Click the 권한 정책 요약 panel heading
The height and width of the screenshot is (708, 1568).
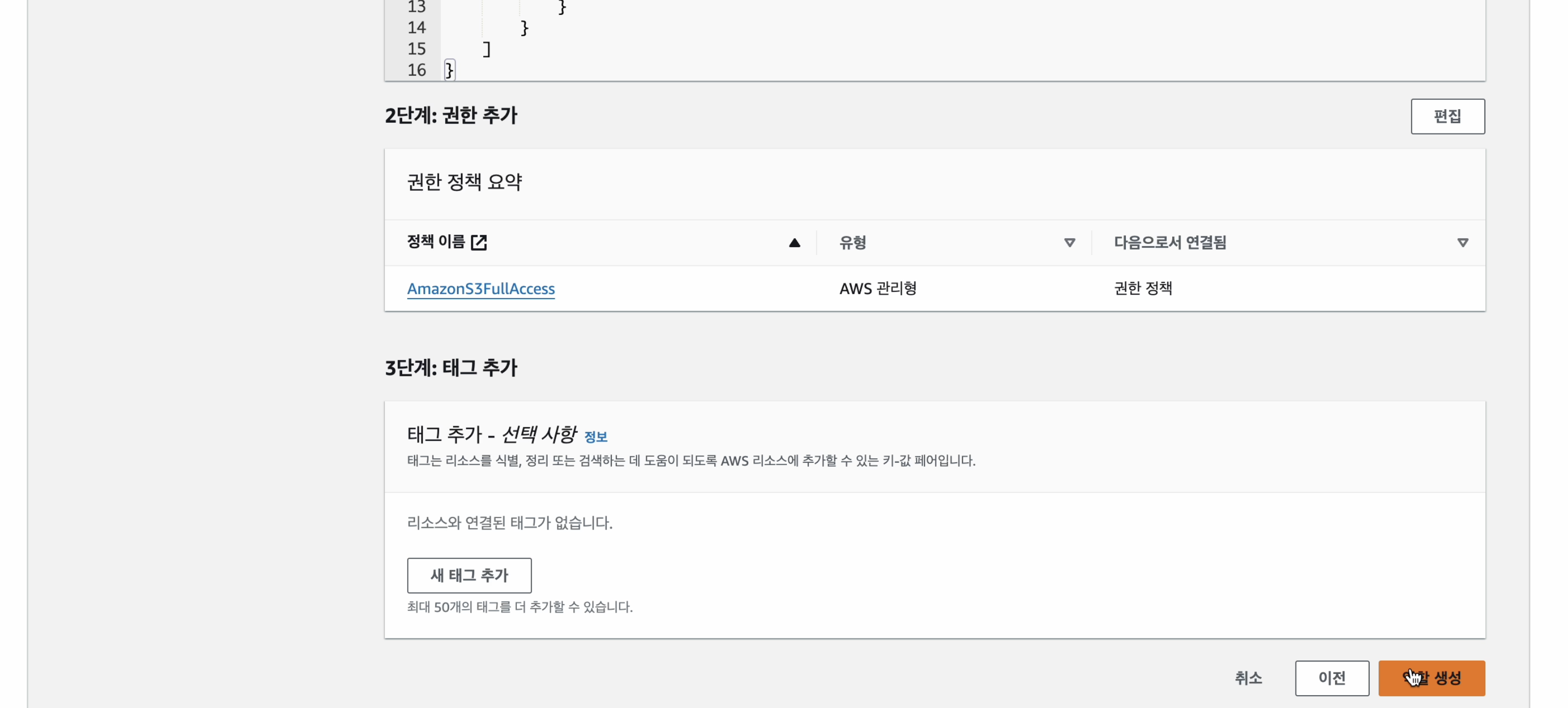(464, 181)
